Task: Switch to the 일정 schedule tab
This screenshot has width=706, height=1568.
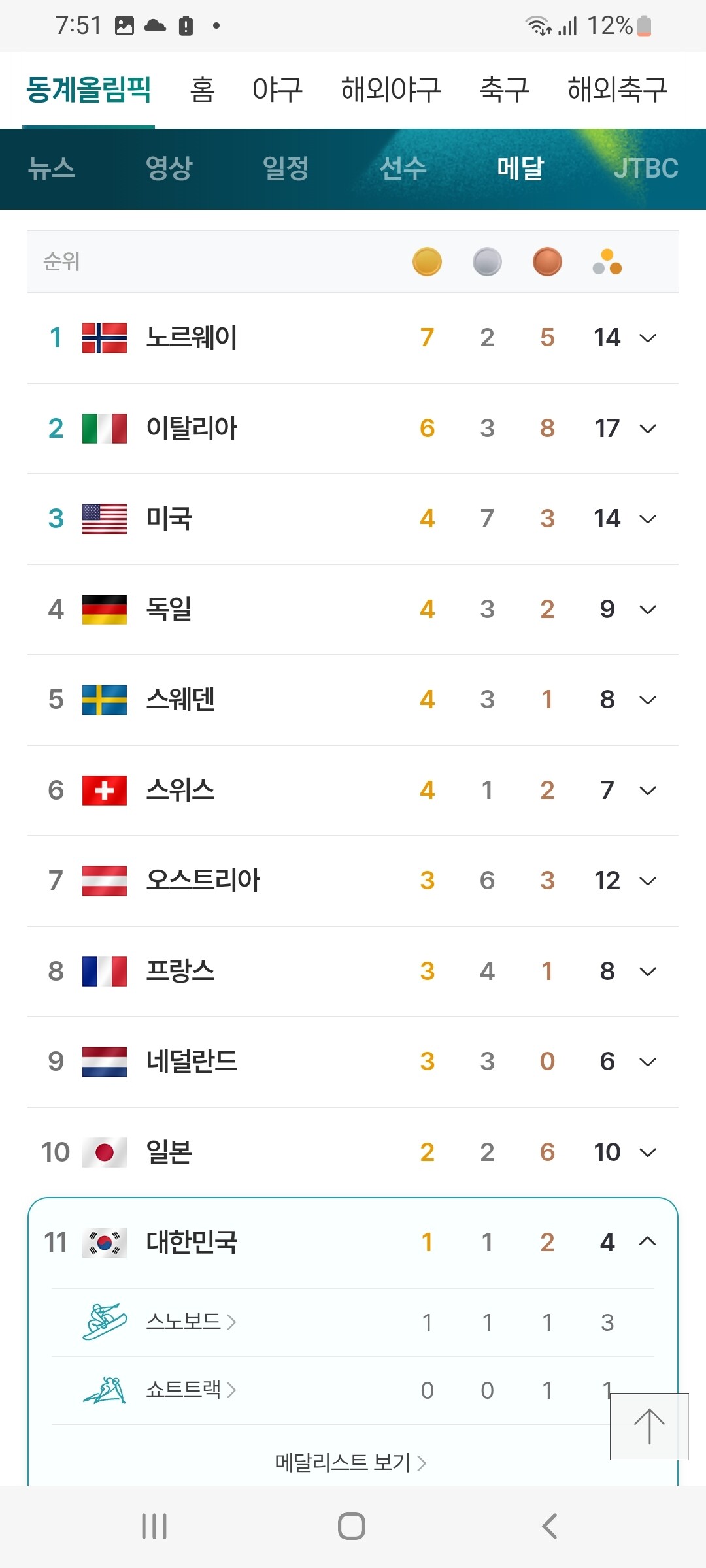Action: (286, 169)
